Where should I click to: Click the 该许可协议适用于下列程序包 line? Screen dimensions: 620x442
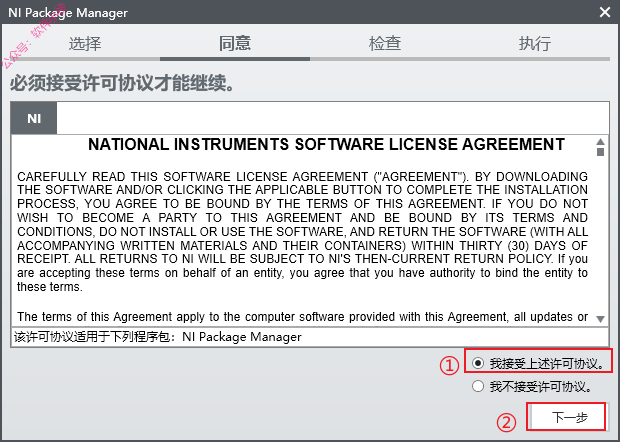click(x=158, y=337)
